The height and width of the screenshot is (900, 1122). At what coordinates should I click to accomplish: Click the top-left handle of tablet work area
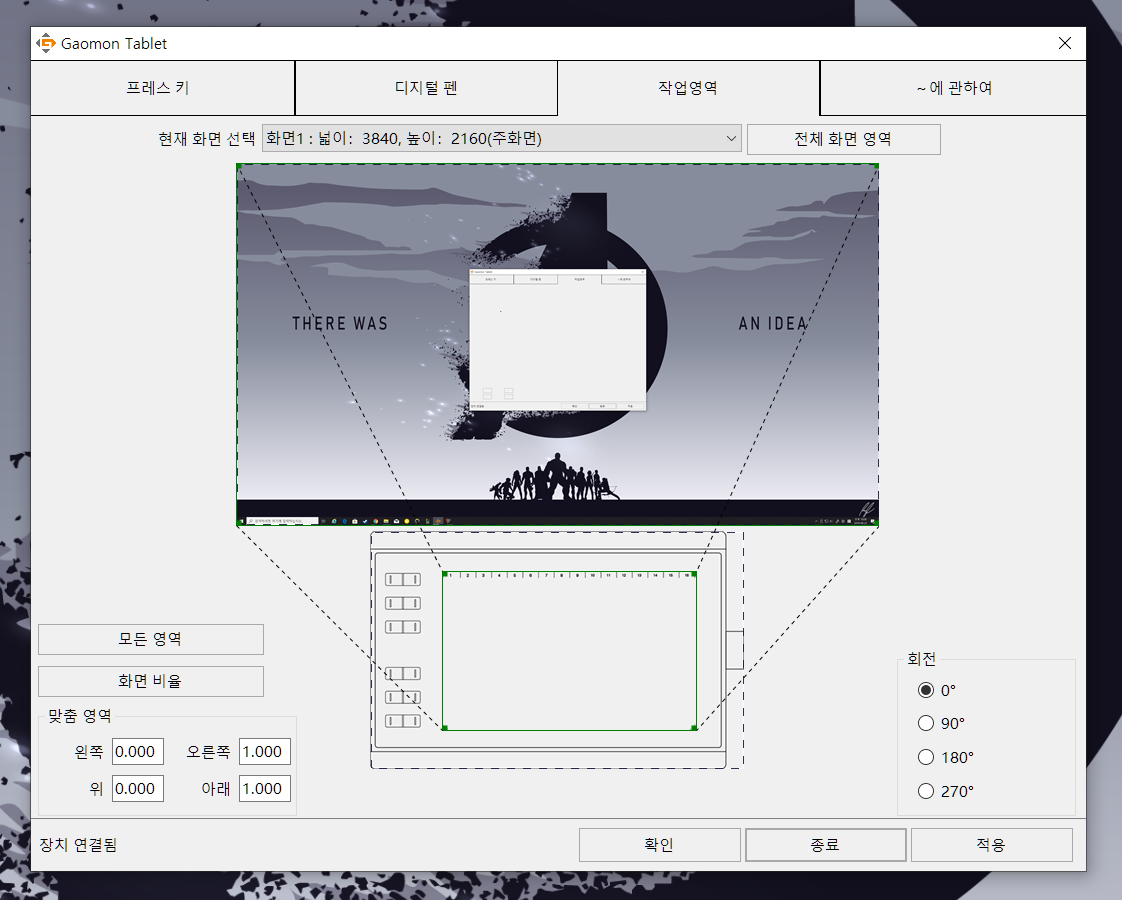tap(444, 574)
